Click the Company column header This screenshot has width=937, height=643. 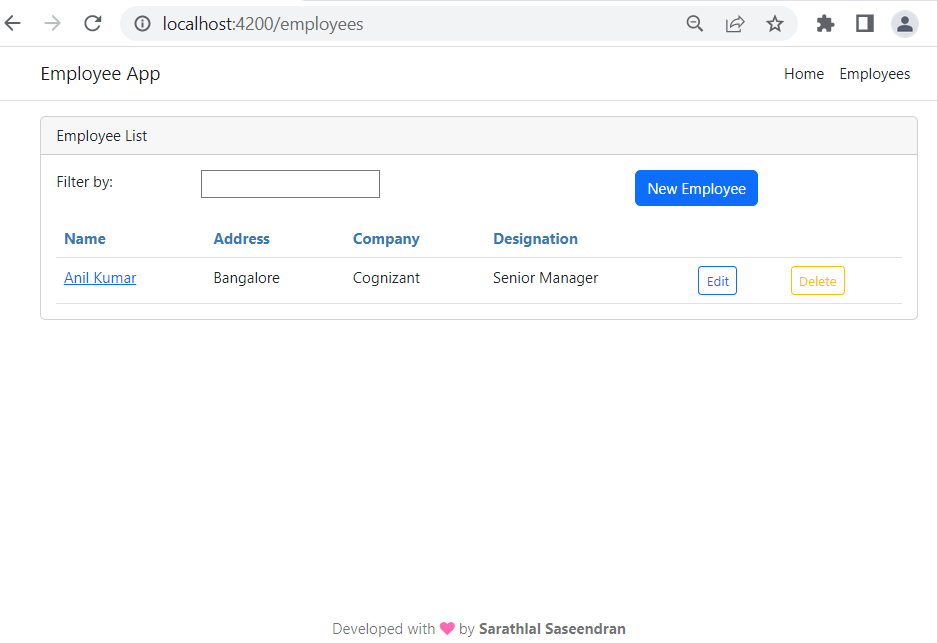pos(386,239)
